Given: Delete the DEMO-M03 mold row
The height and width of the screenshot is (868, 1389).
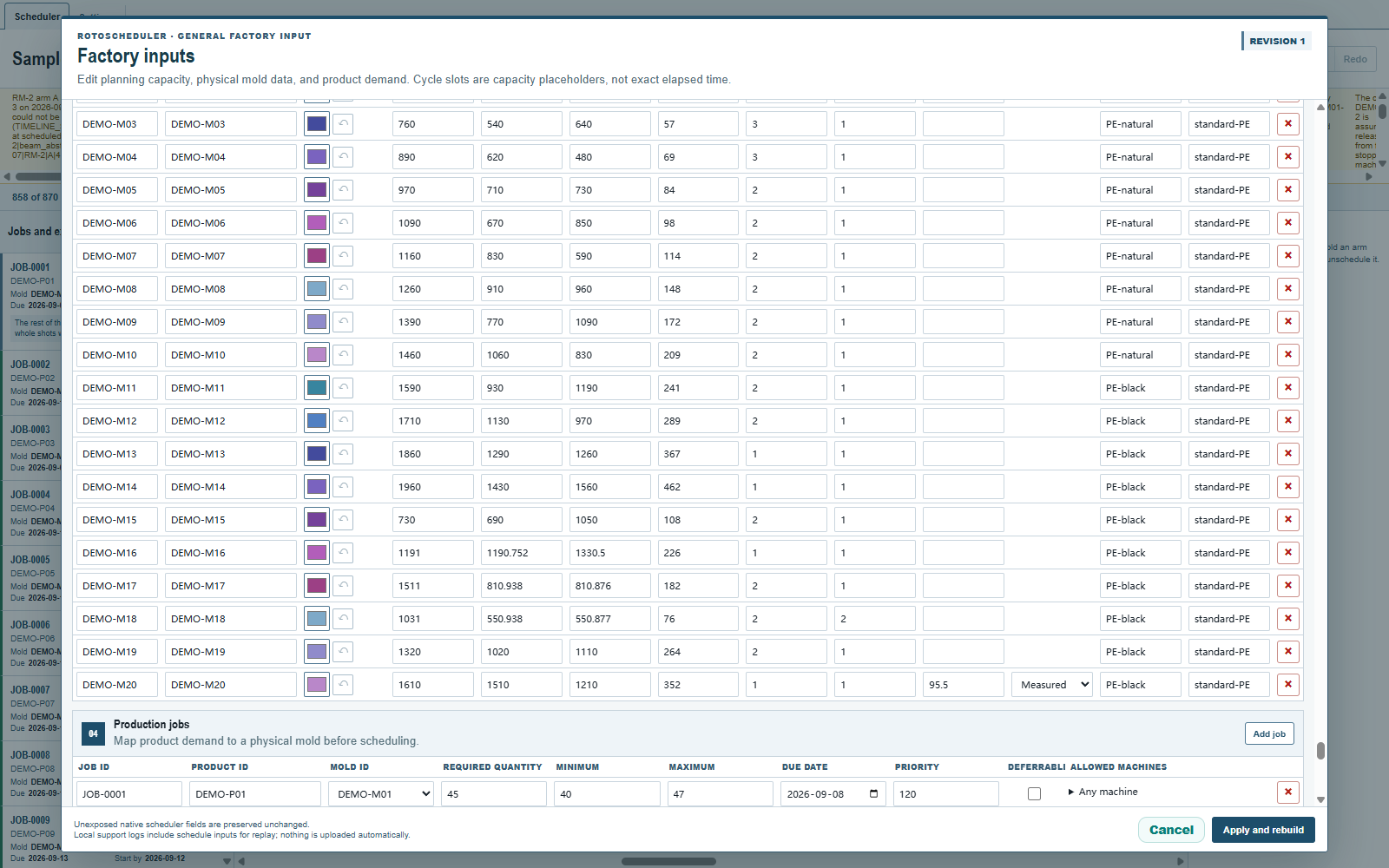Looking at the screenshot, I should click(x=1287, y=124).
